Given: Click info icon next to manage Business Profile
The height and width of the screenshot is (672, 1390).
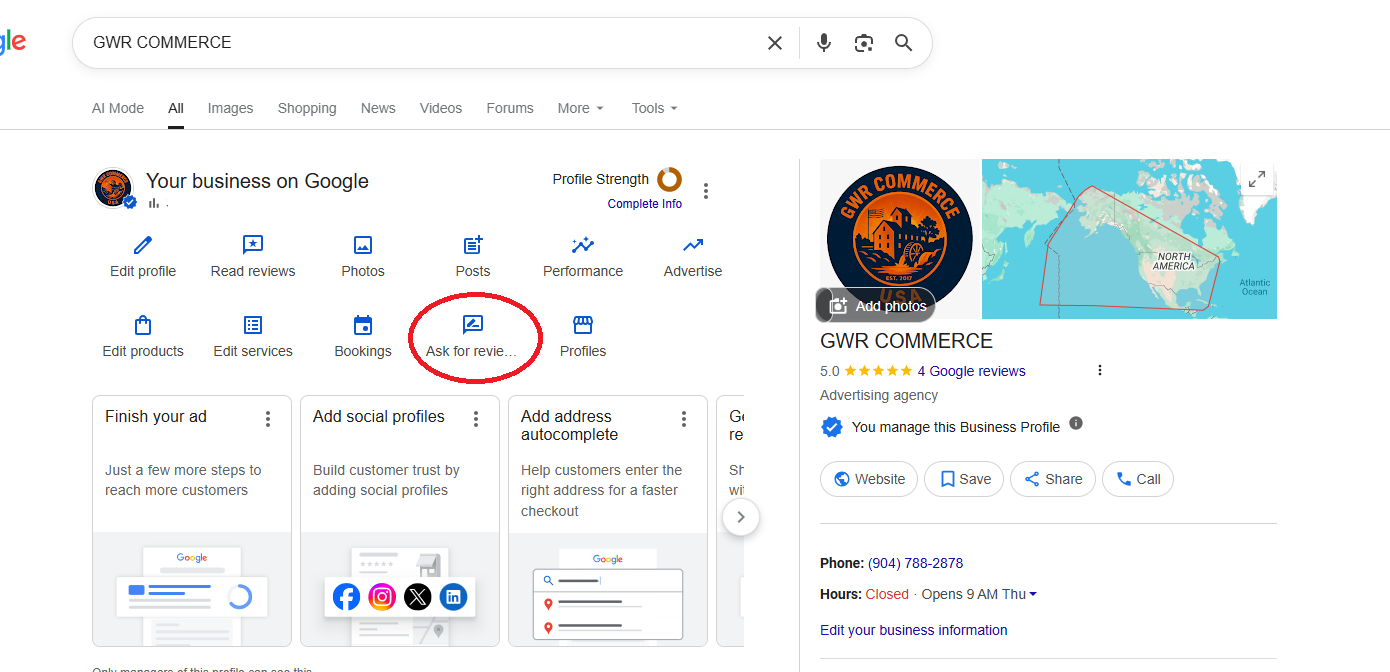Looking at the screenshot, I should click(1076, 423).
